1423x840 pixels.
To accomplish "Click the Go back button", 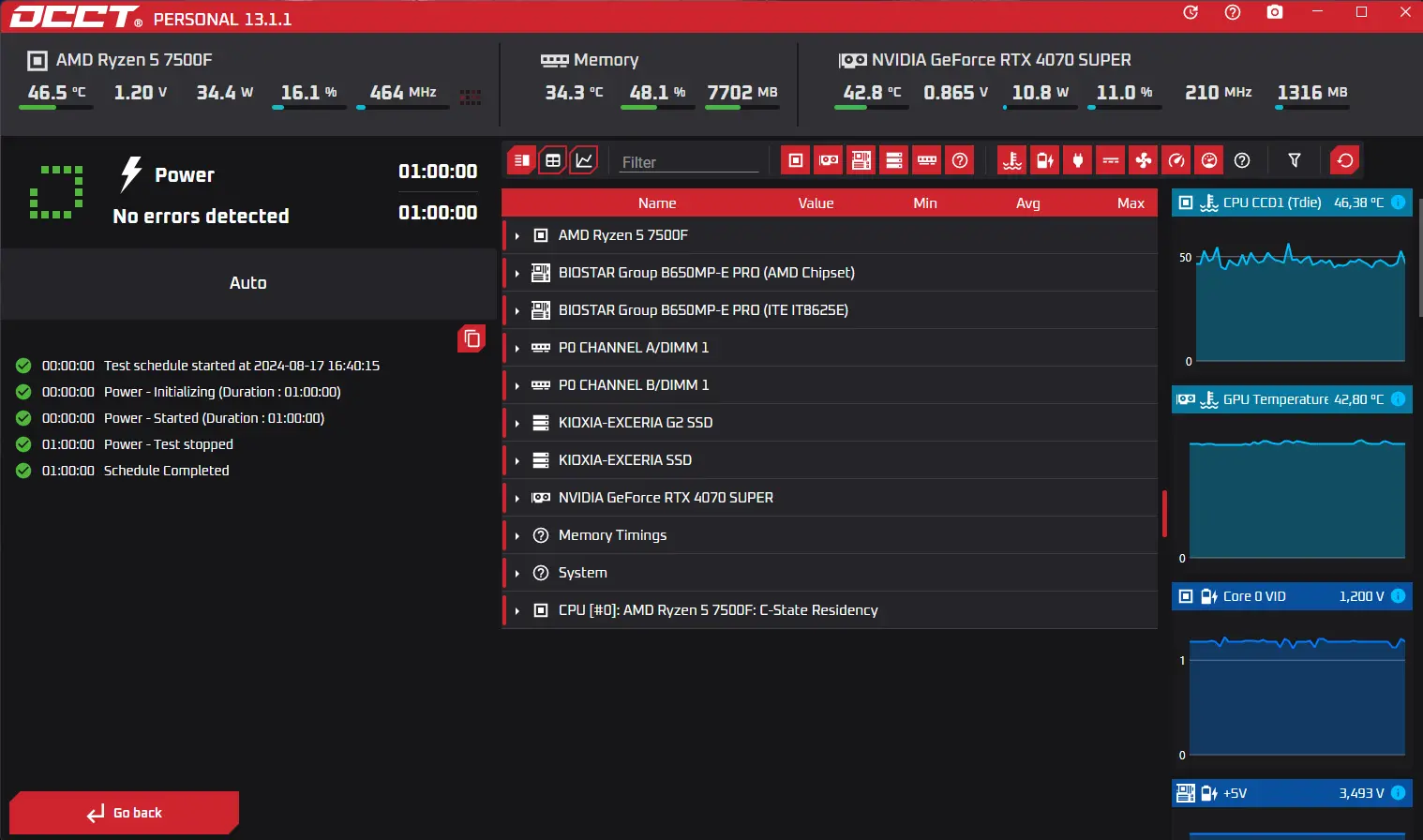I will (x=125, y=813).
